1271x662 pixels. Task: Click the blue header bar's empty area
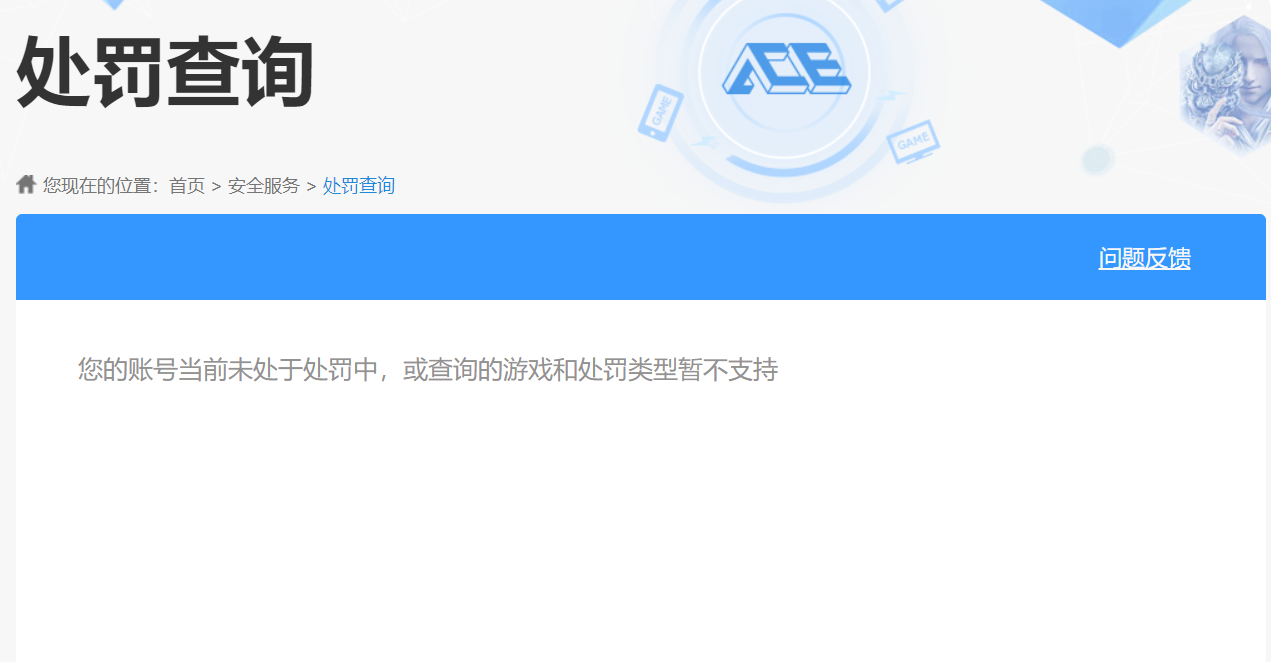point(550,257)
